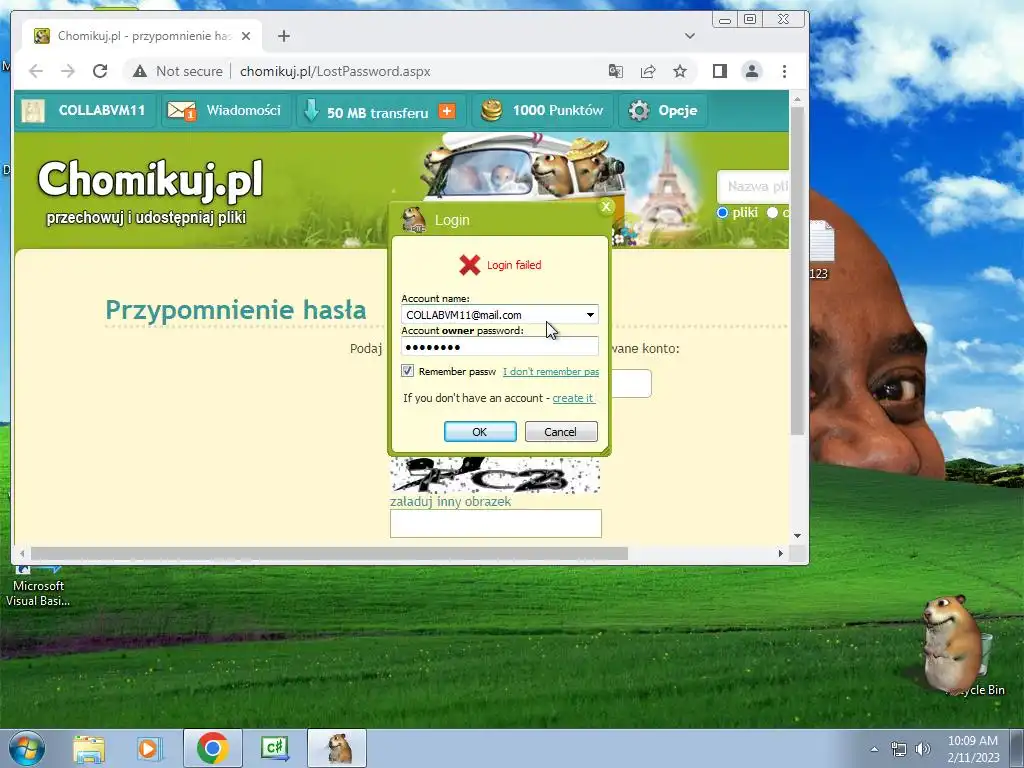Viewport: 1024px width, 768px height.
Task: Click the address bar URL
Action: [335, 71]
